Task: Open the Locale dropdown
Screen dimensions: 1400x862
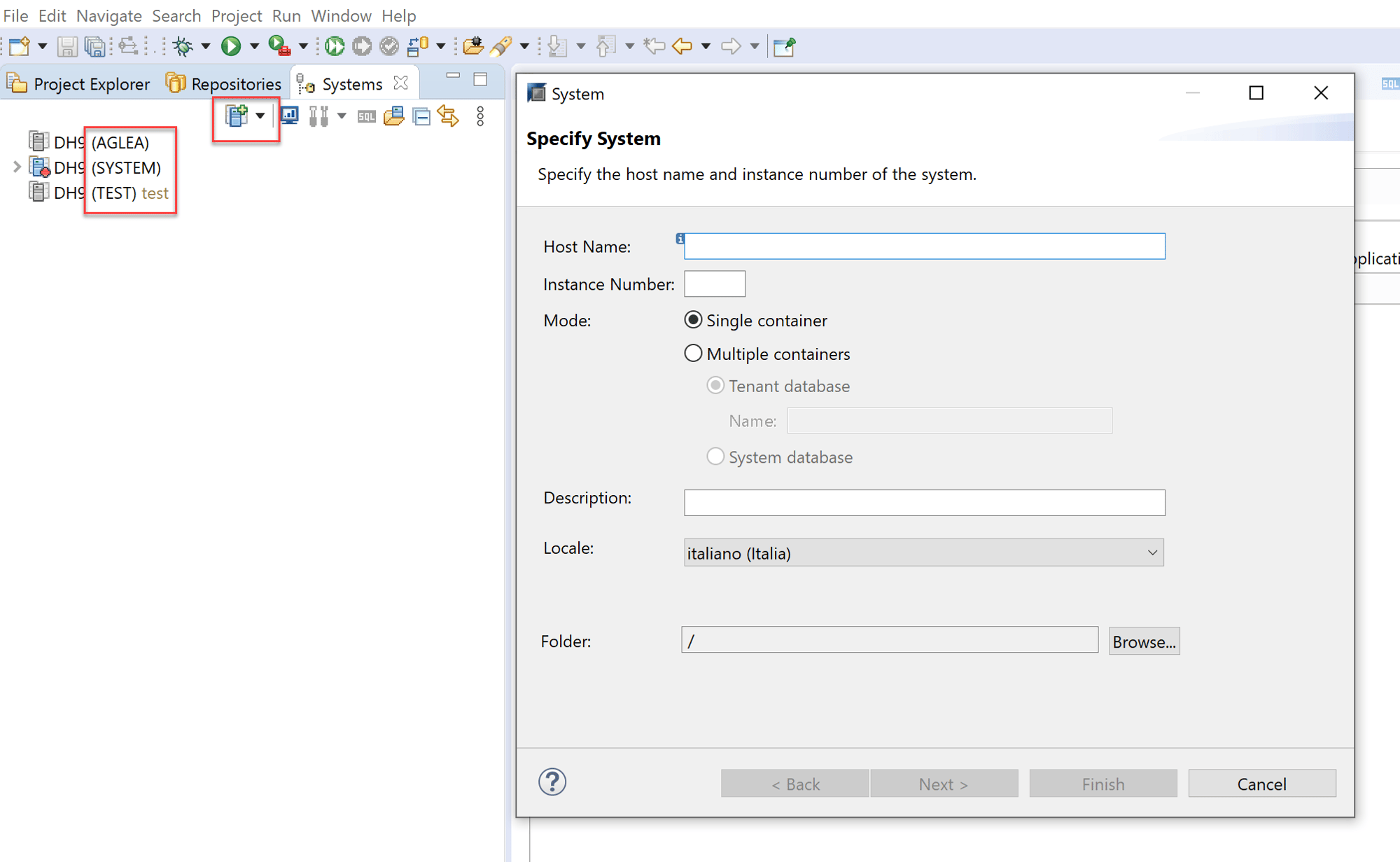Action: point(924,553)
